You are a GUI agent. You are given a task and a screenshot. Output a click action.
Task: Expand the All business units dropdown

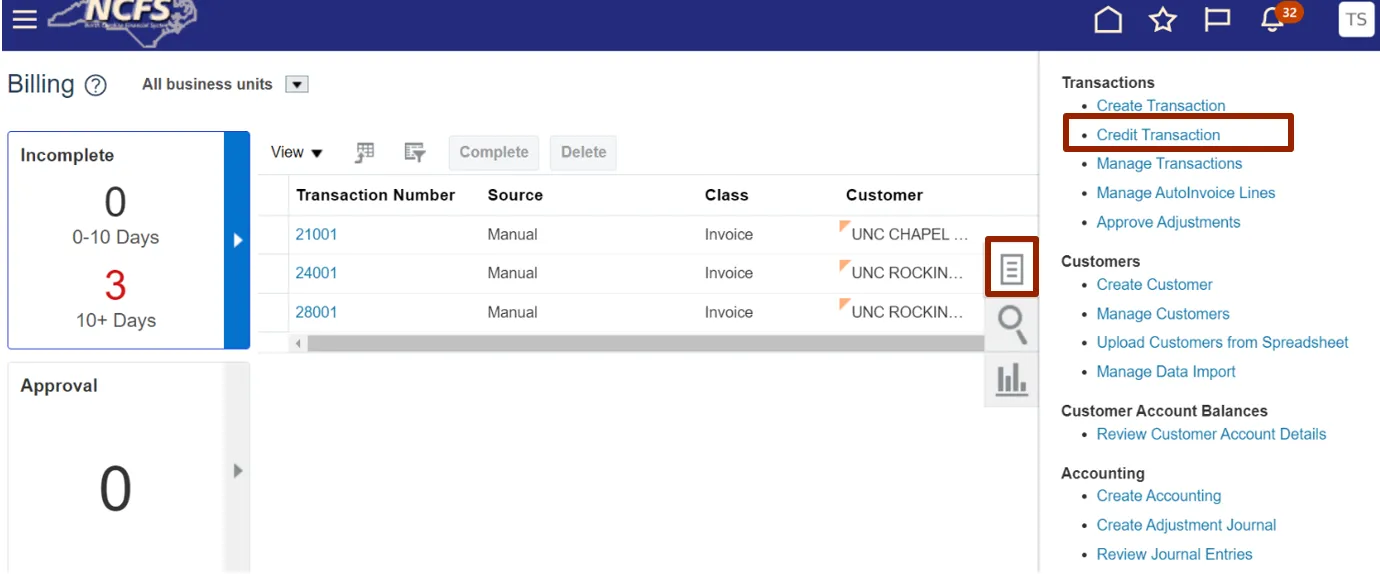coord(296,85)
